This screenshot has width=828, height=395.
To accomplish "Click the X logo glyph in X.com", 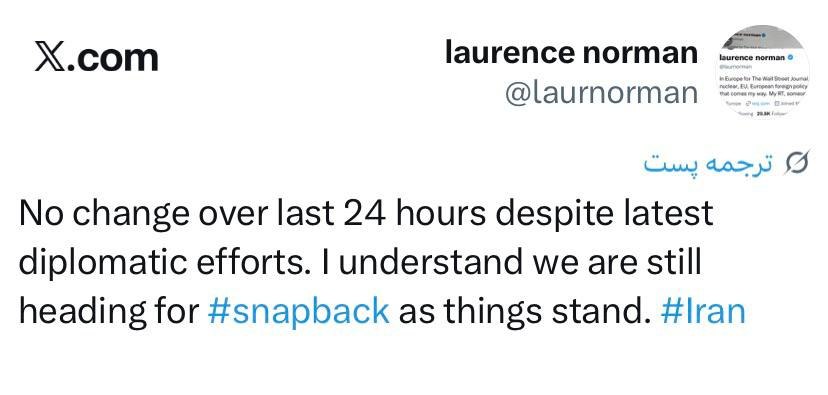I will pyautogui.click(x=51, y=57).
